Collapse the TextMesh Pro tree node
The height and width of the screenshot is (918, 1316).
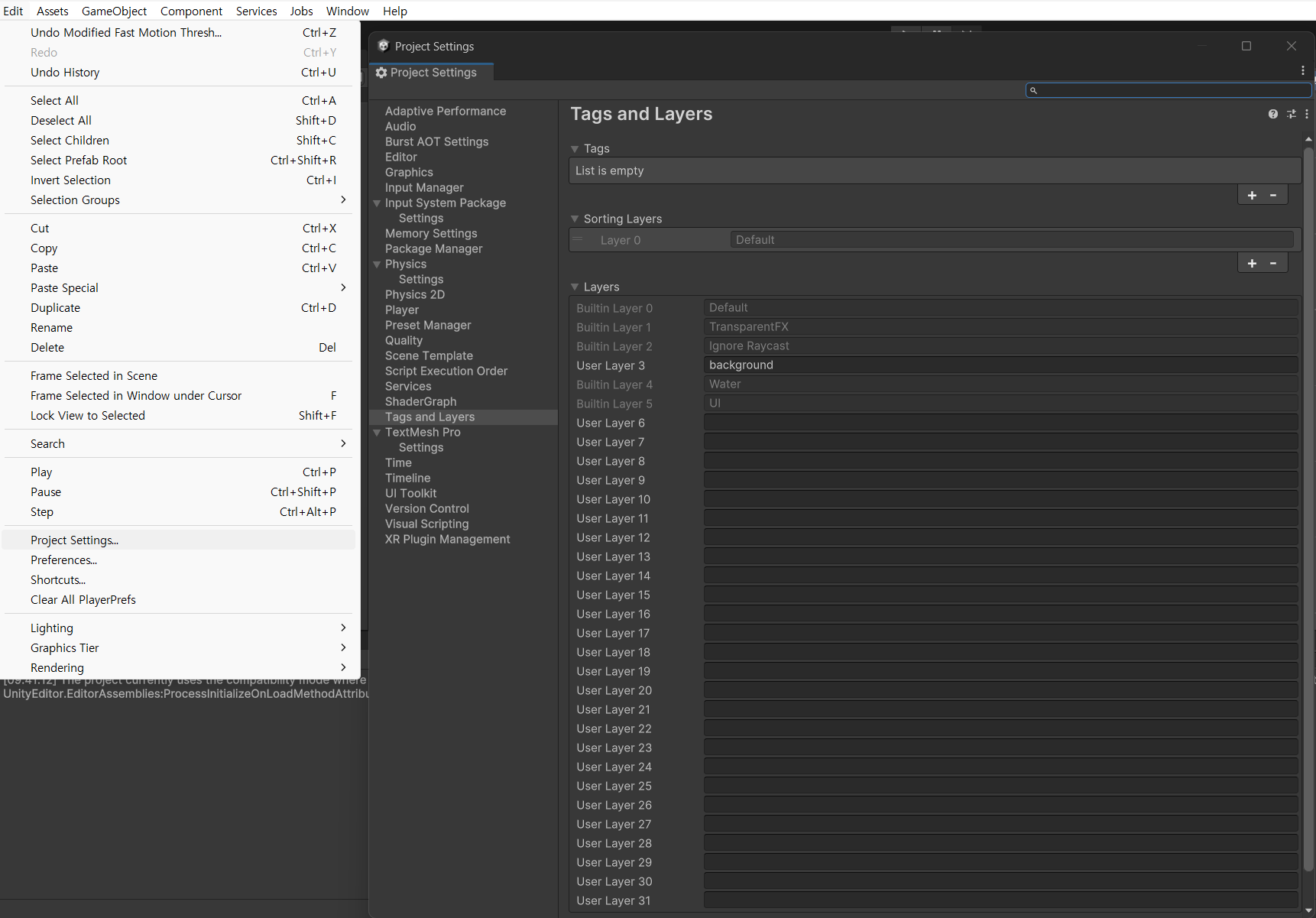377,433
